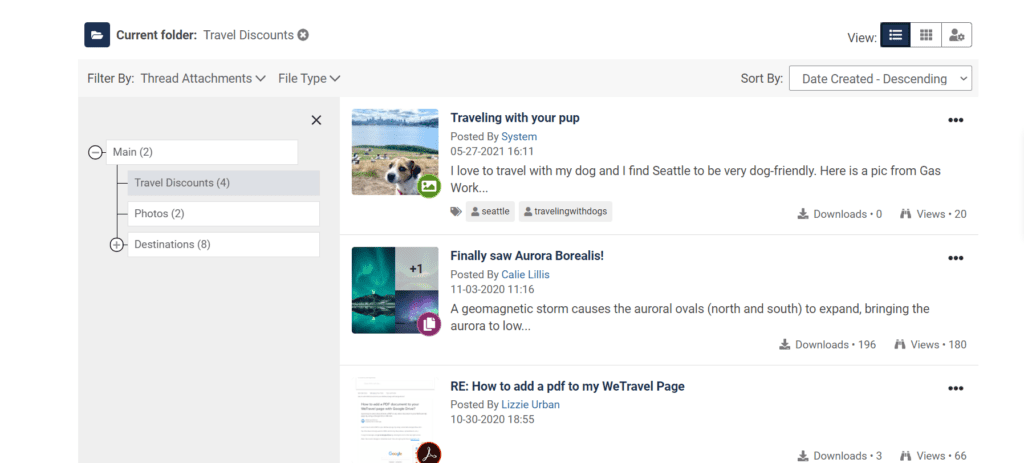Open more options for the WeTravel PDF post
The width and height of the screenshot is (1024, 463).
point(955,388)
